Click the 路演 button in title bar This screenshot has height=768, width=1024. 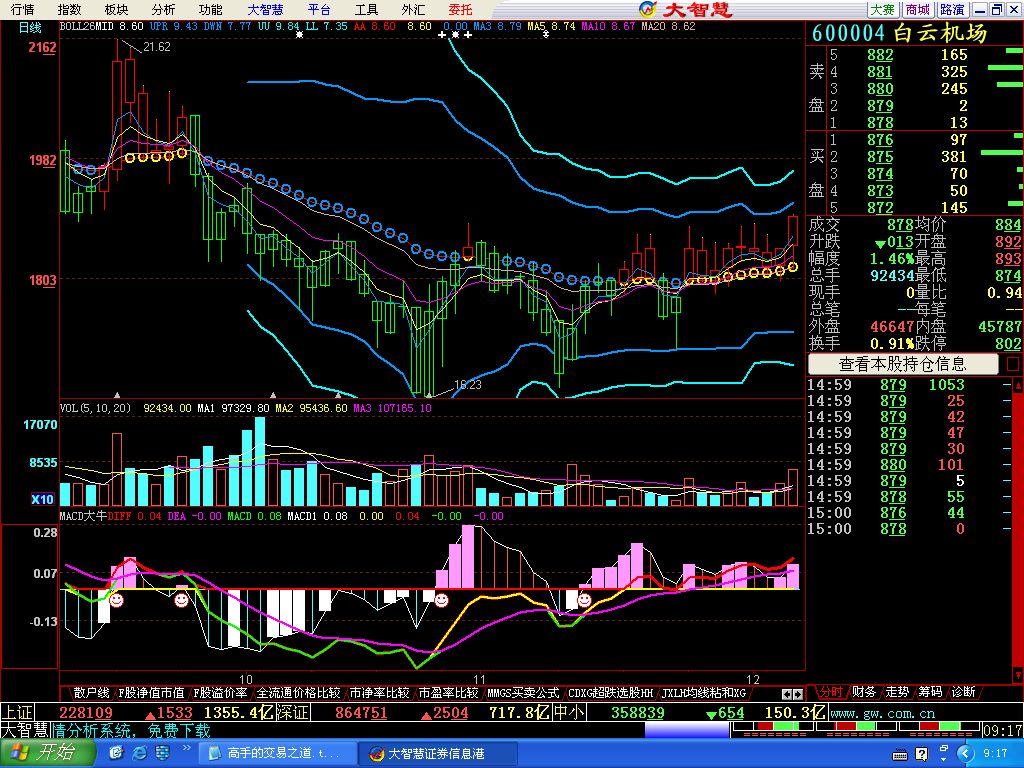[952, 9]
